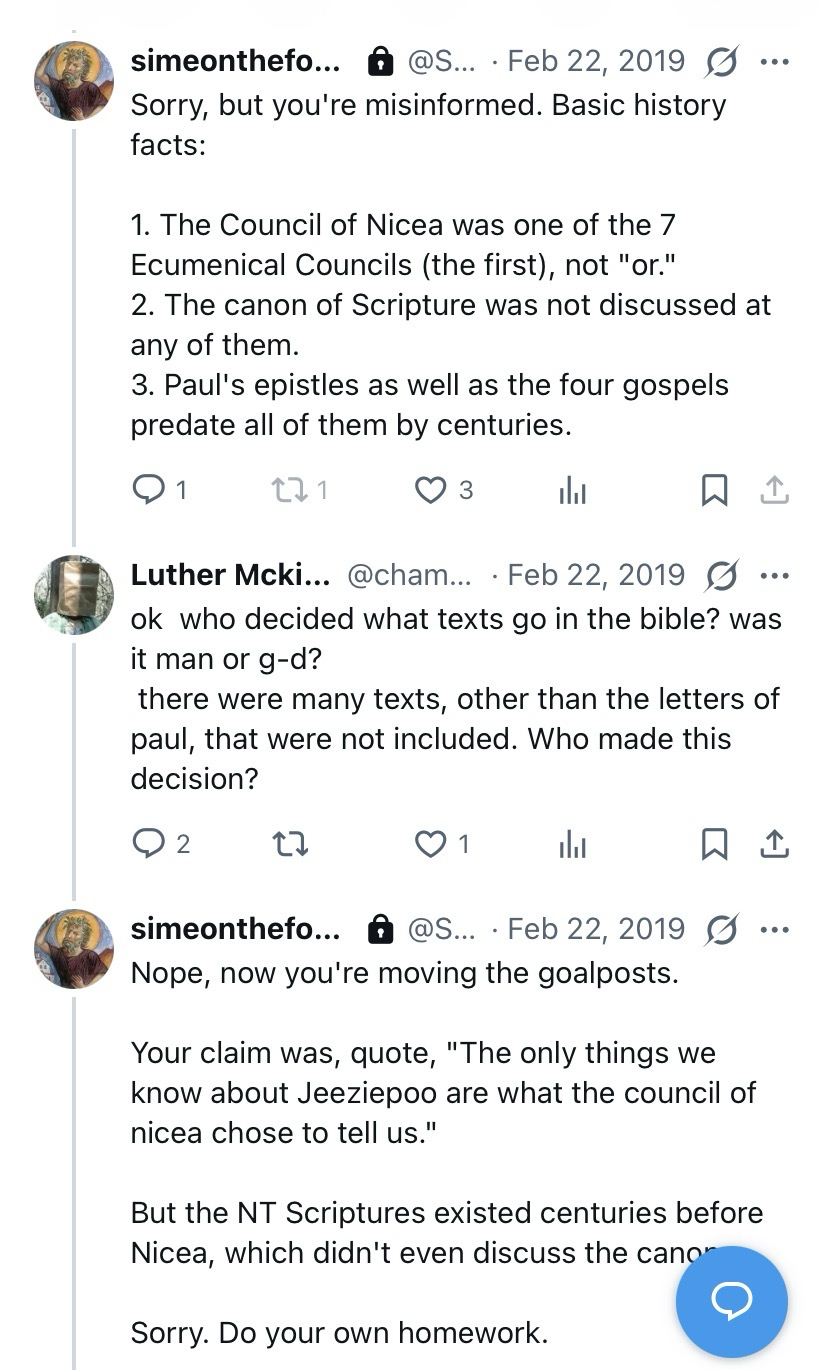828x1370 pixels.
Task: Open more options on last simeonthefo tweet
Action: point(775,929)
